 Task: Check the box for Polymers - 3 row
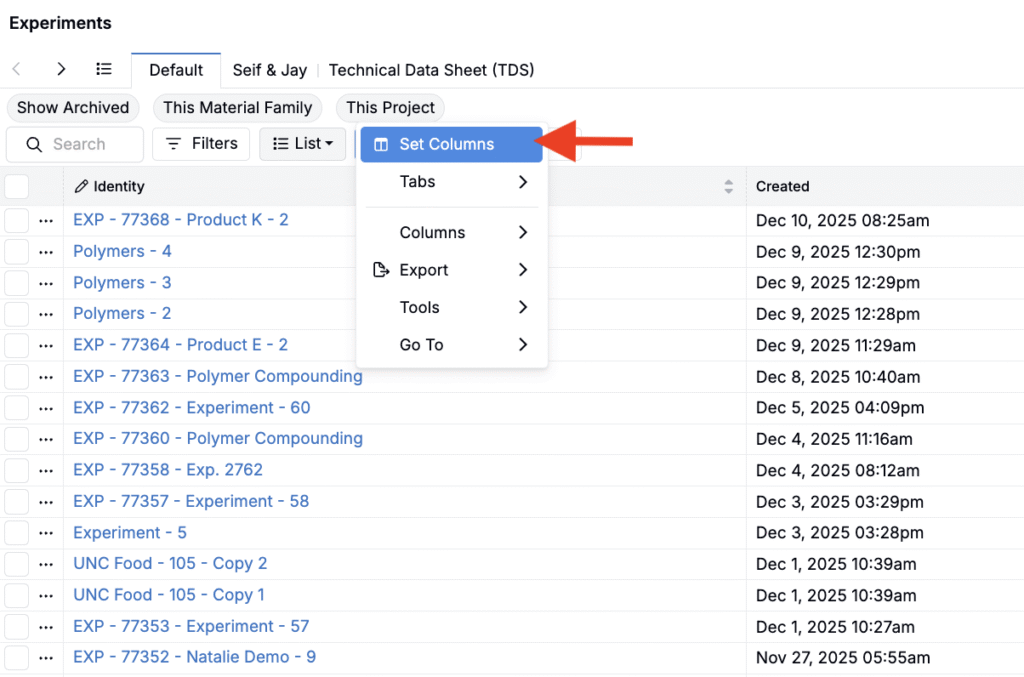[x=17, y=283]
